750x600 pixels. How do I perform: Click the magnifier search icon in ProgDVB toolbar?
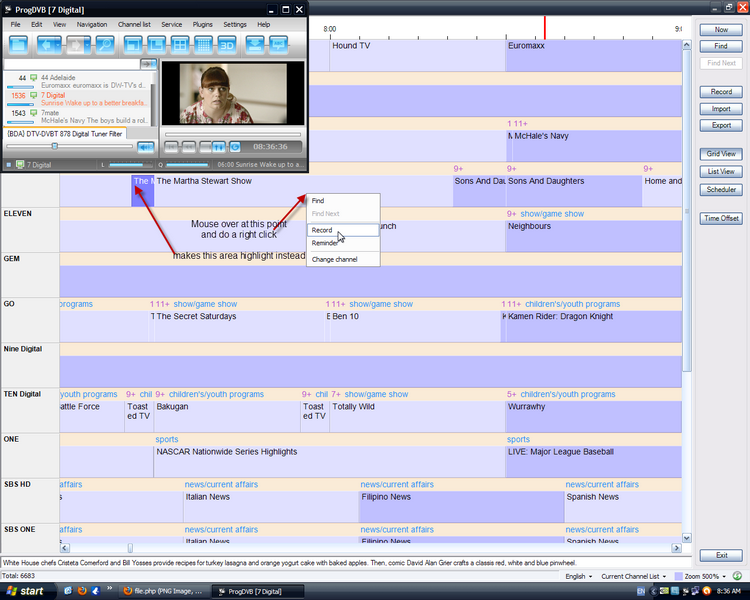(x=105, y=45)
